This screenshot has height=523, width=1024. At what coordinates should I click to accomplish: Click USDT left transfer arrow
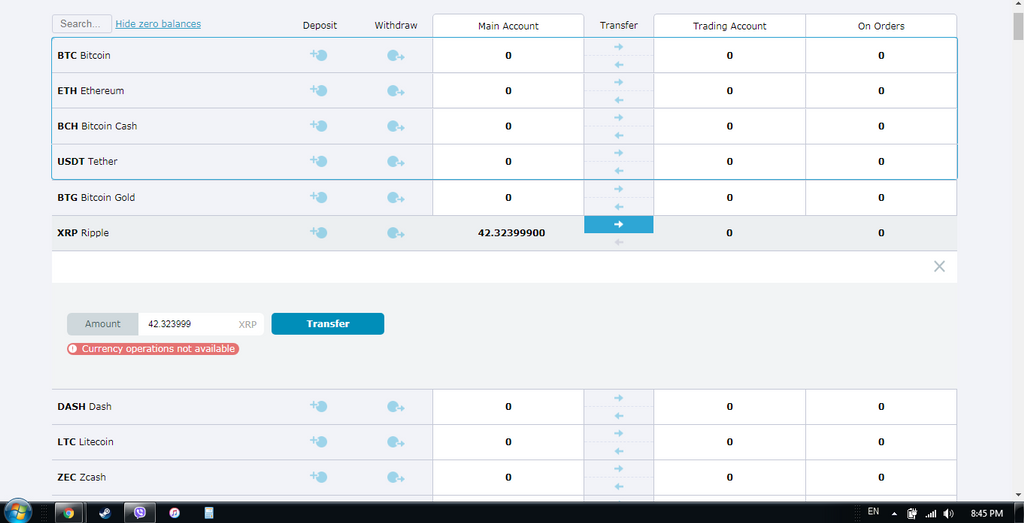(618, 170)
